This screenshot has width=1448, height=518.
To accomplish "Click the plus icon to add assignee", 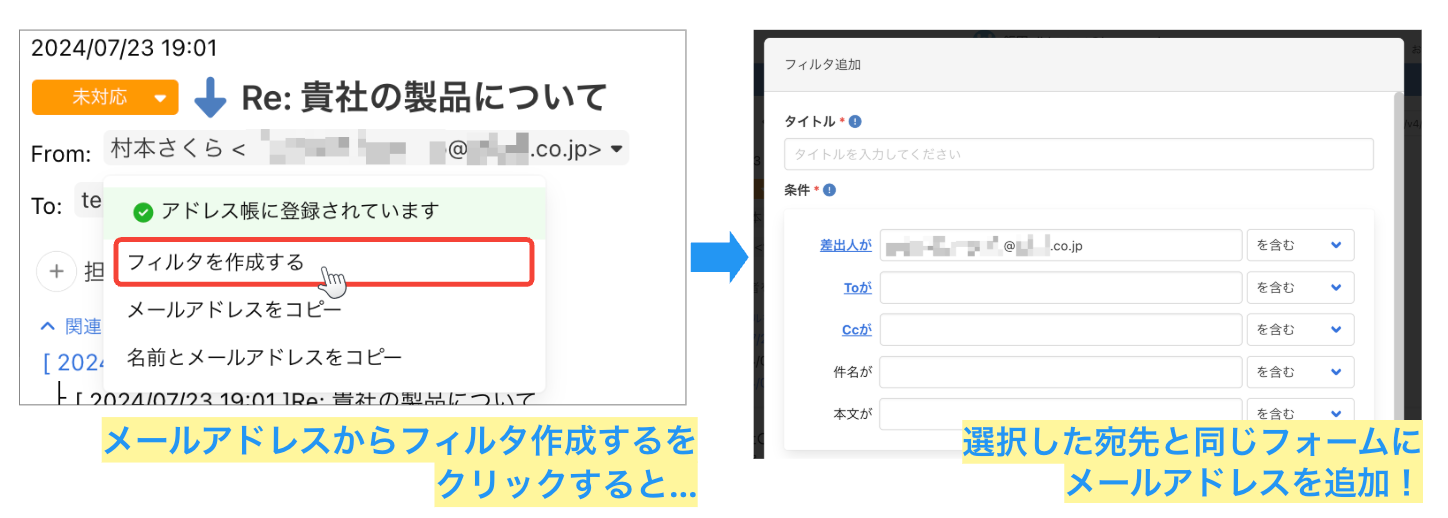I will (57, 271).
